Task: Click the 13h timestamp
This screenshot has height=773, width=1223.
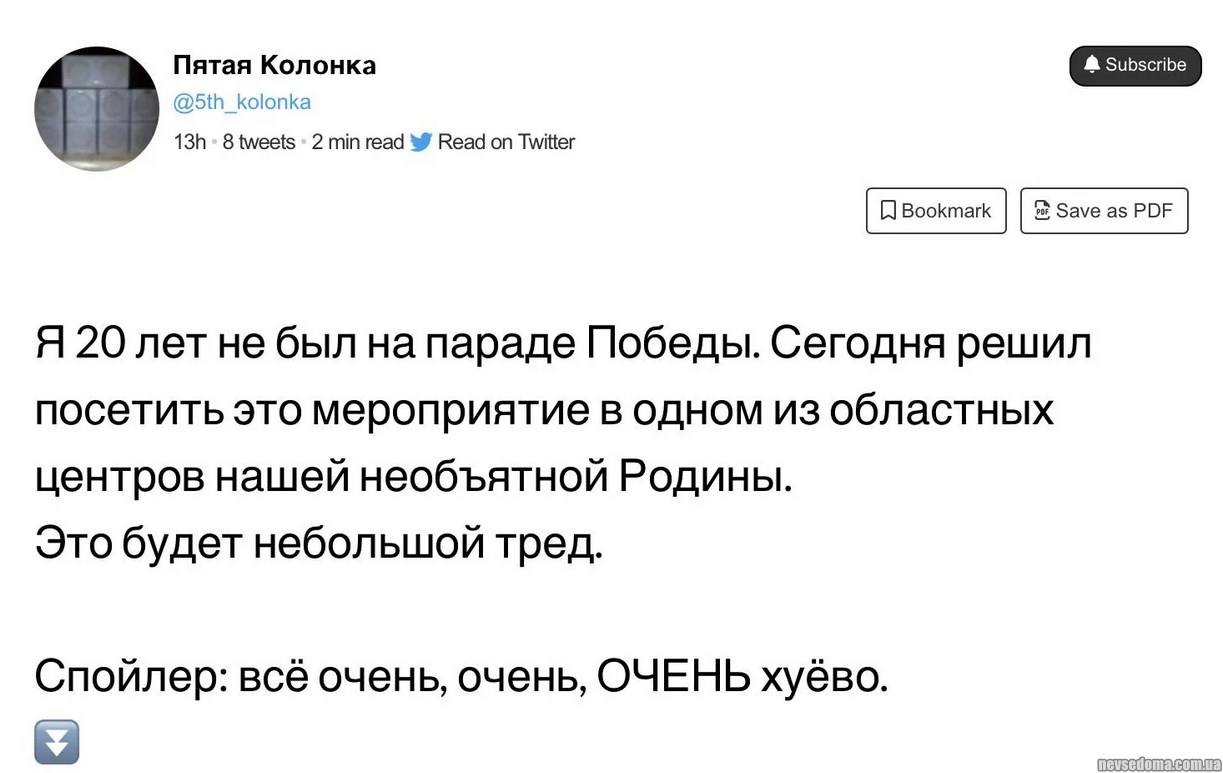Action: 189,142
